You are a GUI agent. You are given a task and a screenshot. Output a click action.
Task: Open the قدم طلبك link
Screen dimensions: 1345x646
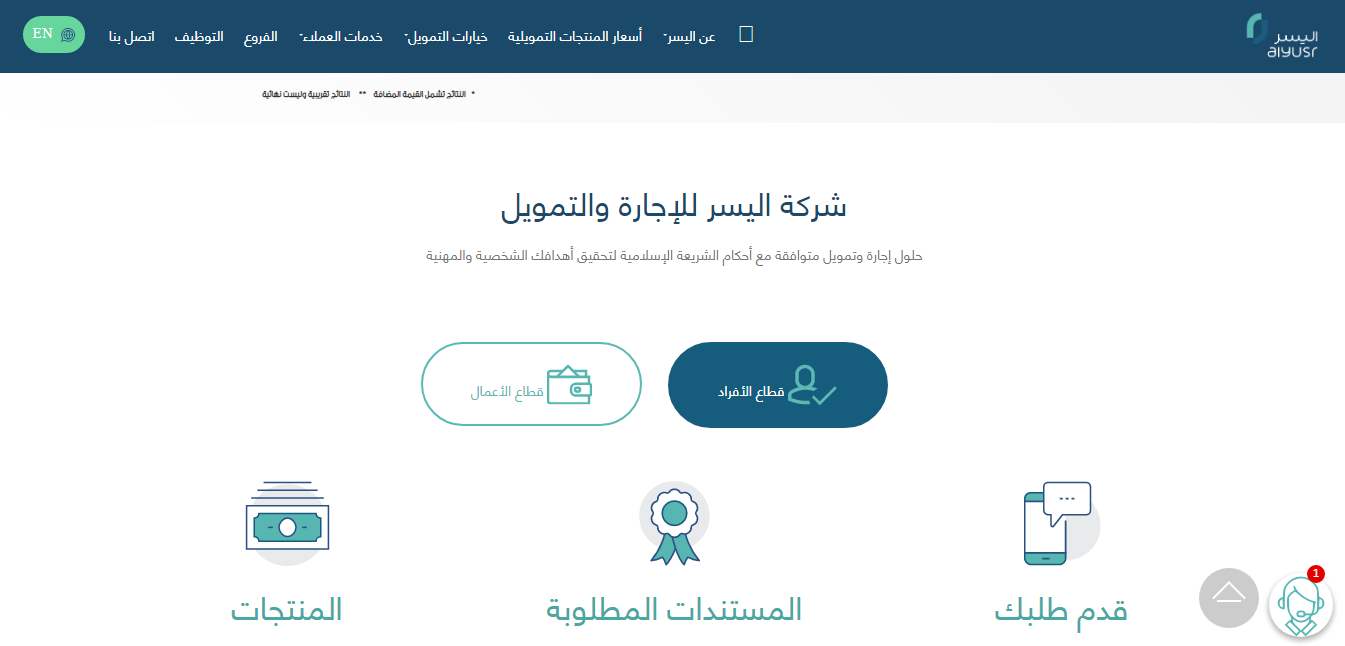1061,609
